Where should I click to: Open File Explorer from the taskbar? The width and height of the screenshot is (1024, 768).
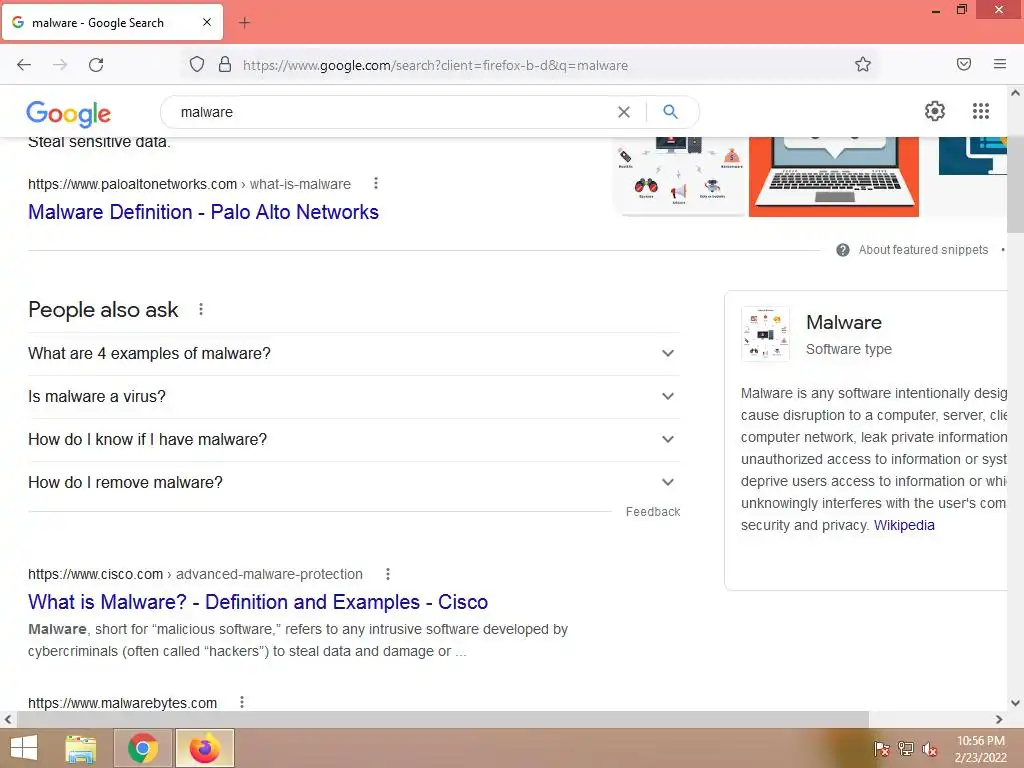pos(81,748)
